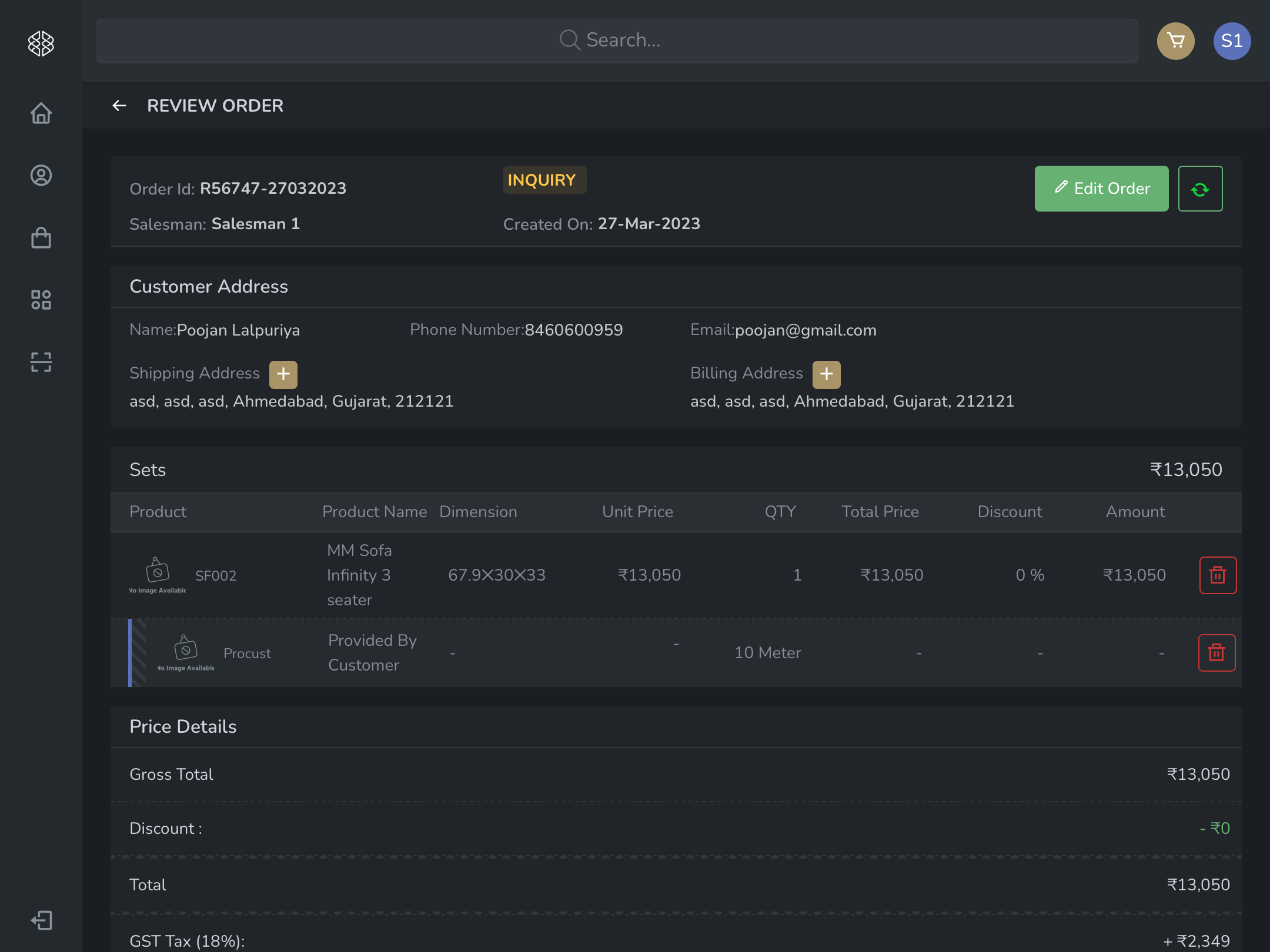Click the app logo in sidebar

(x=41, y=43)
